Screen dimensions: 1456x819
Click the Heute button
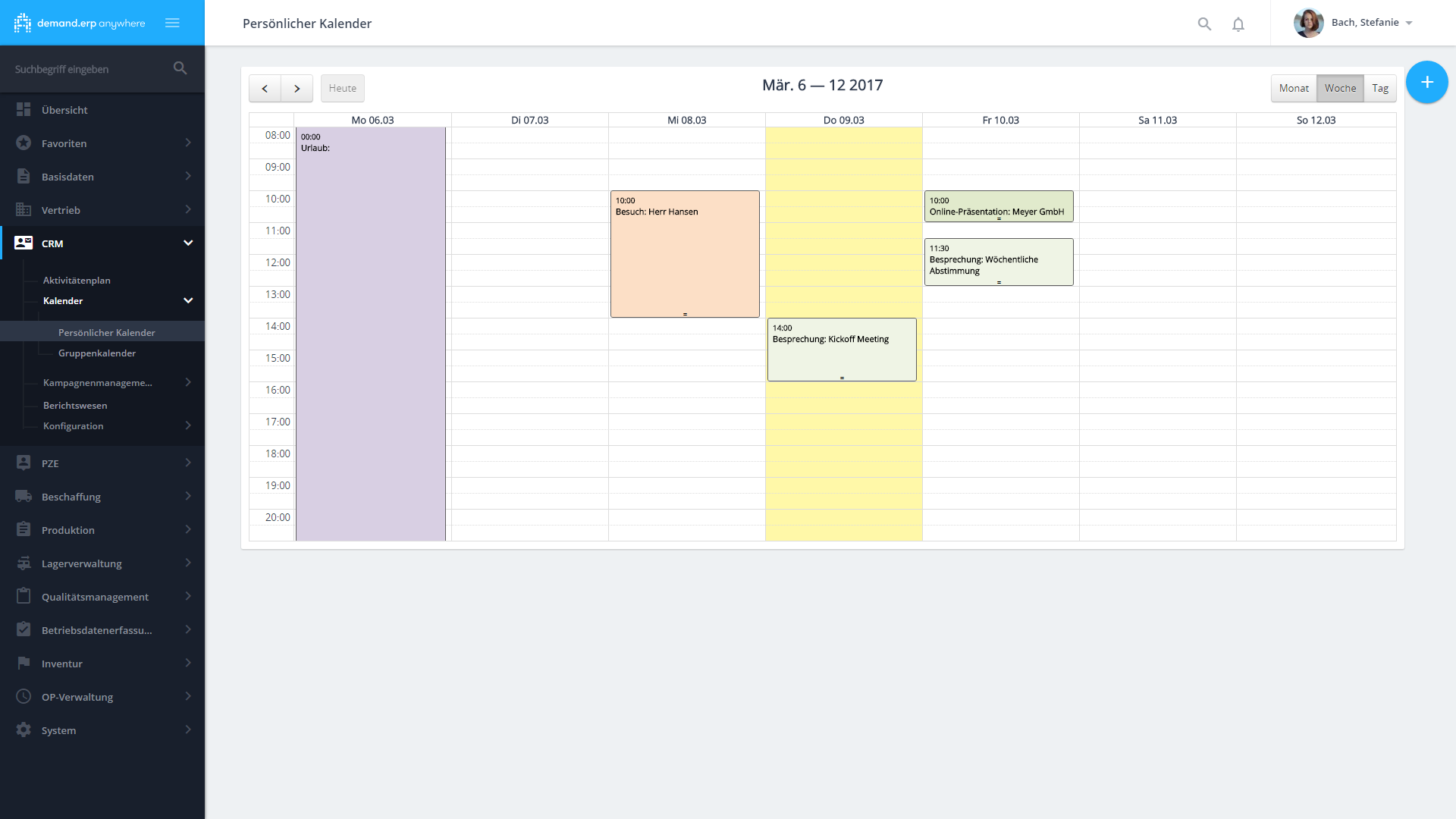coord(343,89)
